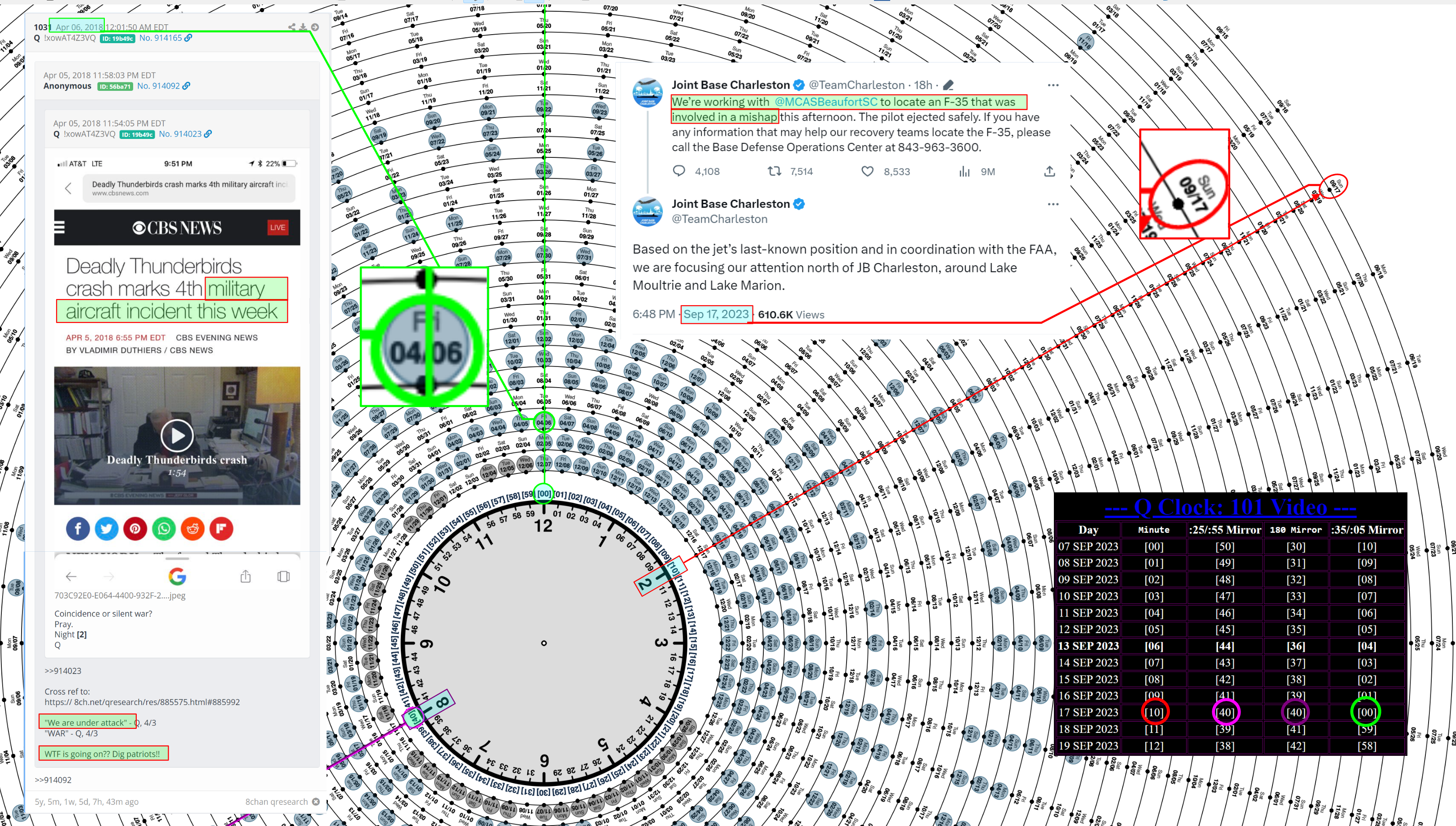Open the more menu on the Lake Moultrie tweet
Image resolution: width=1456 pixels, height=826 pixels.
(1053, 204)
